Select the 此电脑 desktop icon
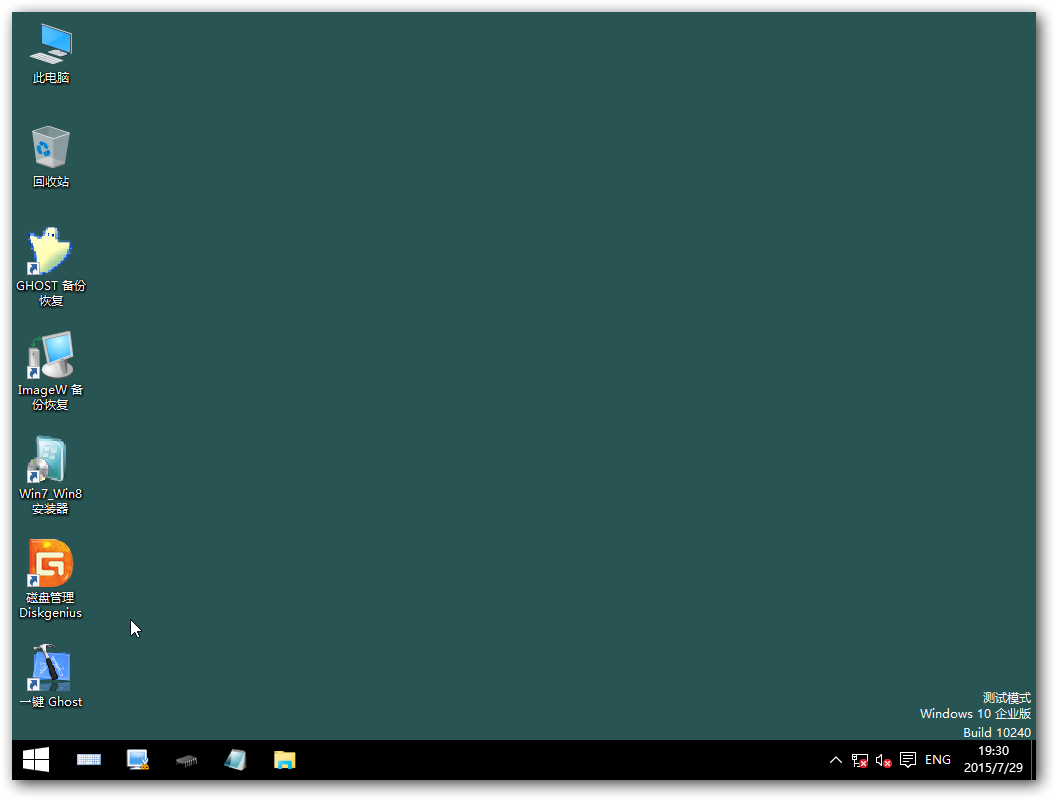 tap(51, 54)
